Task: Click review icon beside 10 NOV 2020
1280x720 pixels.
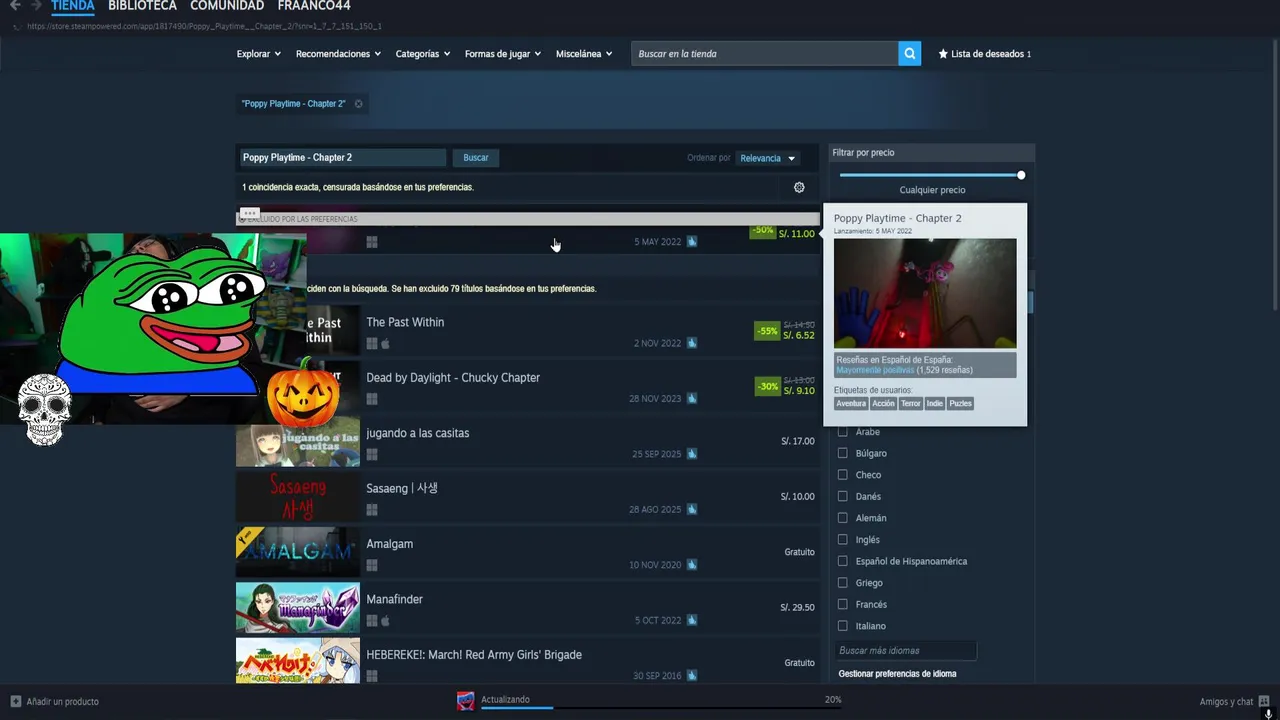Action: [x=692, y=565]
